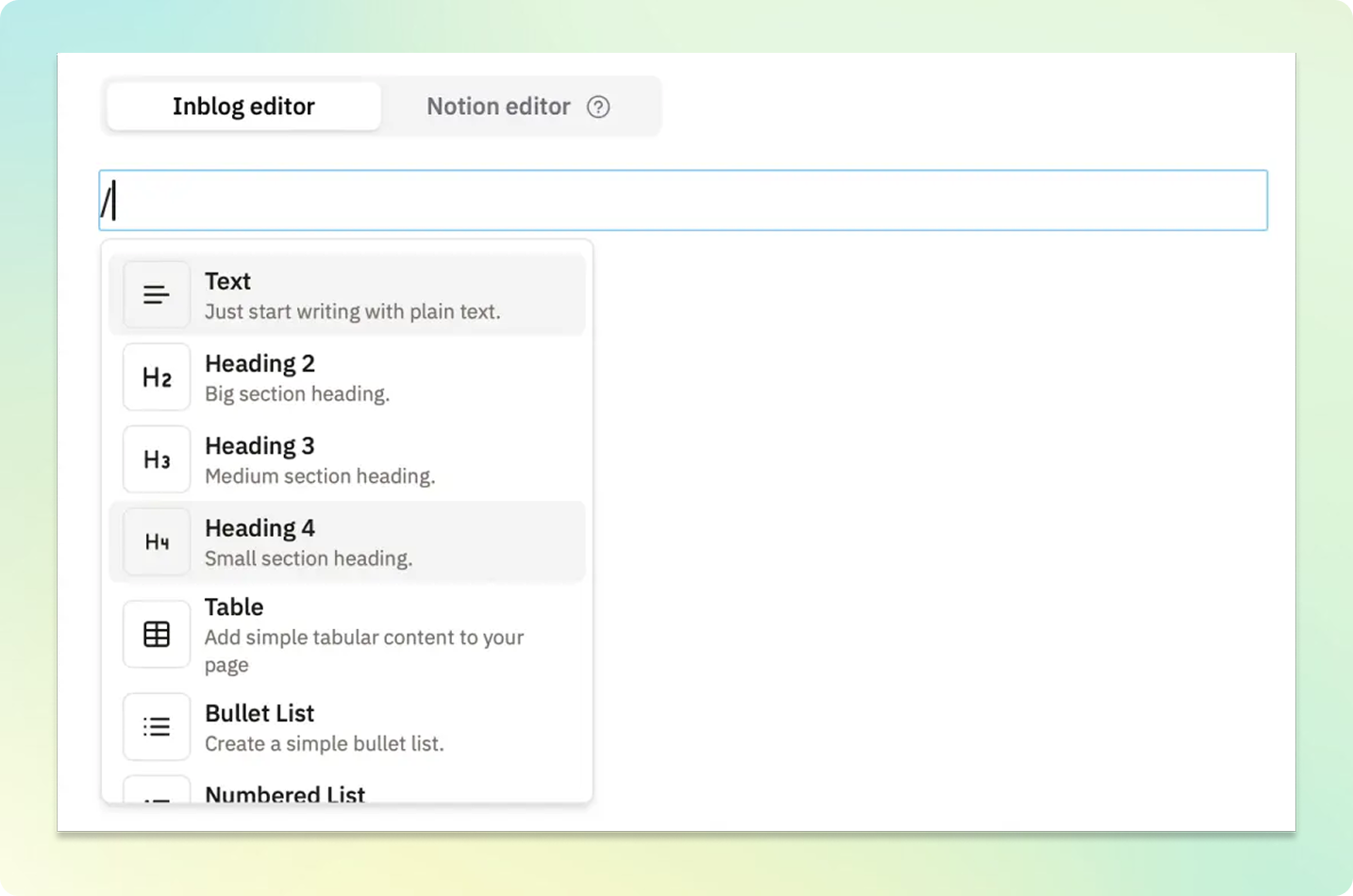Select the "Heading 4" title text

[259, 527]
